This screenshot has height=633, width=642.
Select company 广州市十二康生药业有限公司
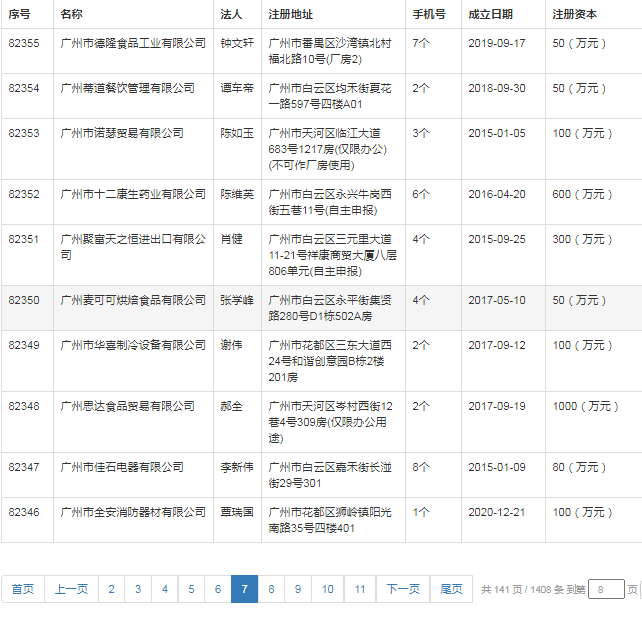pyautogui.click(x=133, y=194)
